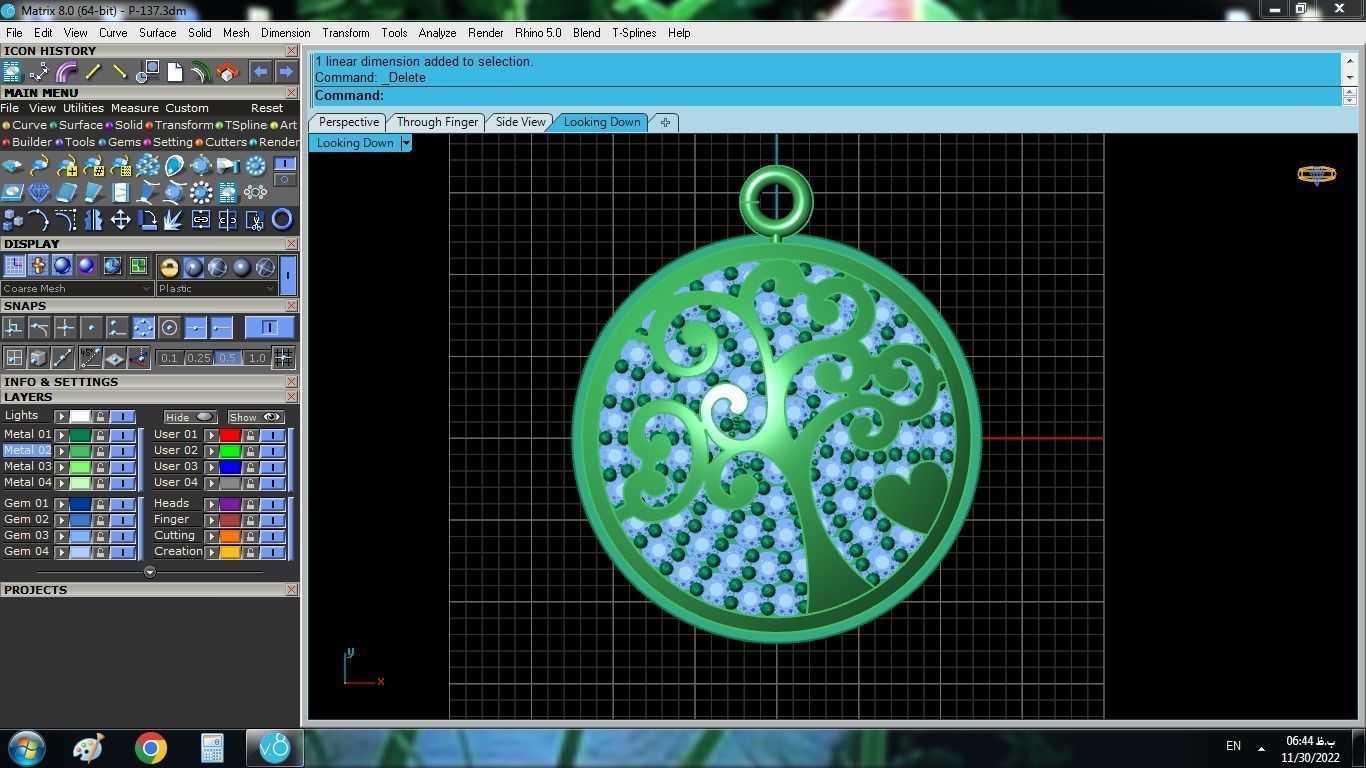Click the grid axes display icon
This screenshot has width=1366, height=768.
tap(14, 266)
